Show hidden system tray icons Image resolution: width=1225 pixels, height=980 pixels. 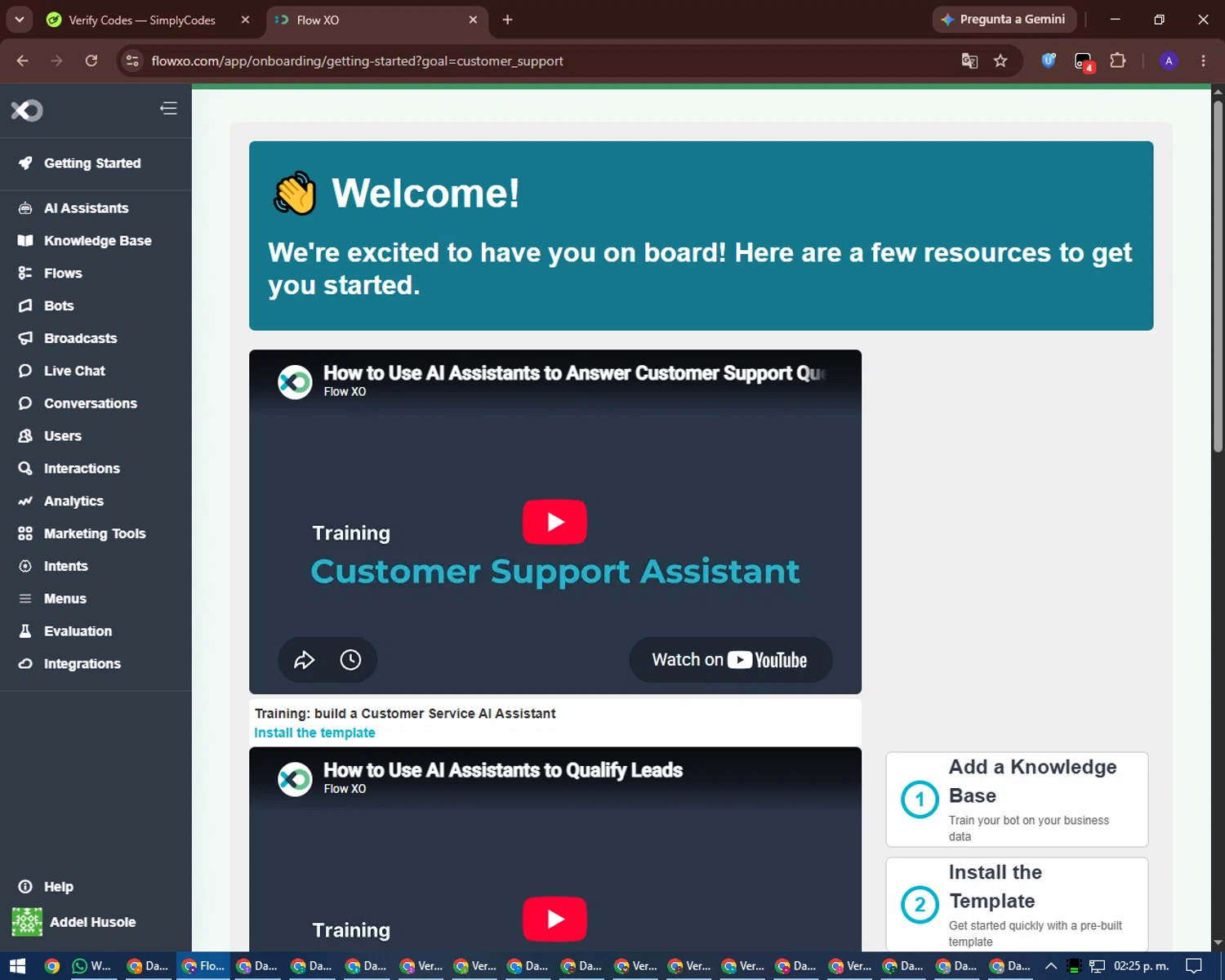1051,966
